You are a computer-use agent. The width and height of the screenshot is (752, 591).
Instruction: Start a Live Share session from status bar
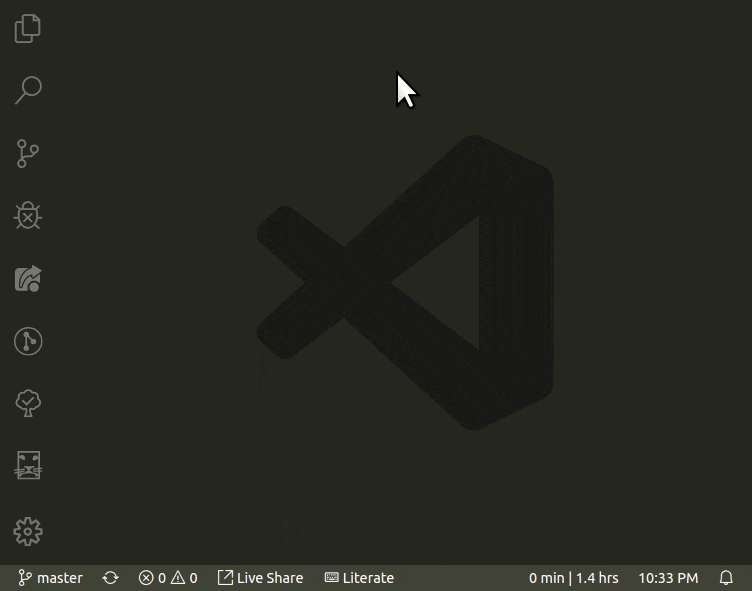click(260, 578)
